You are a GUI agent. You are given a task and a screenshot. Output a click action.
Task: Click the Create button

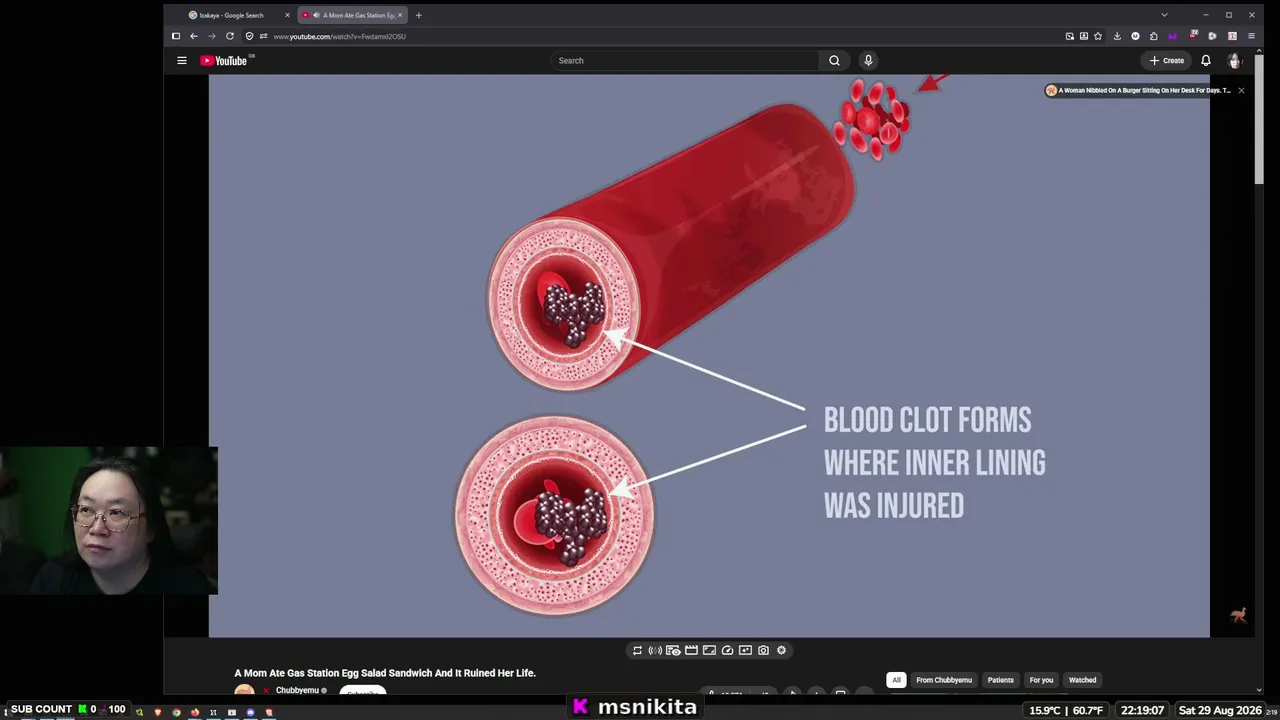[x=1167, y=61]
